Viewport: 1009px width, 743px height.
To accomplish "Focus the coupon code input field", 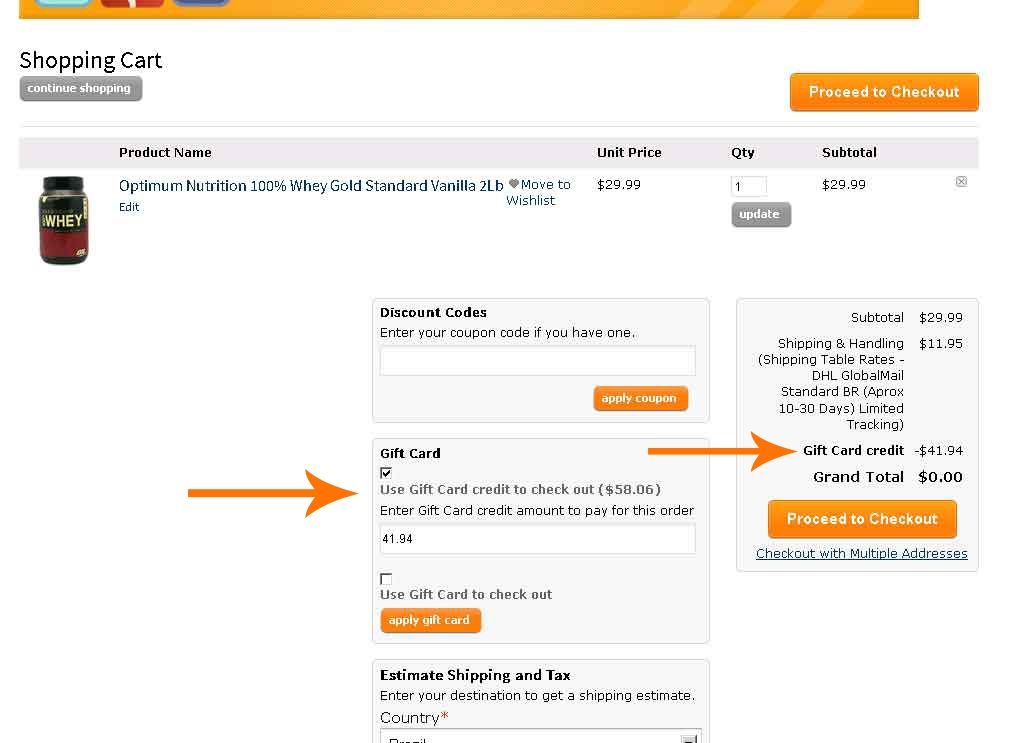I will [x=537, y=361].
